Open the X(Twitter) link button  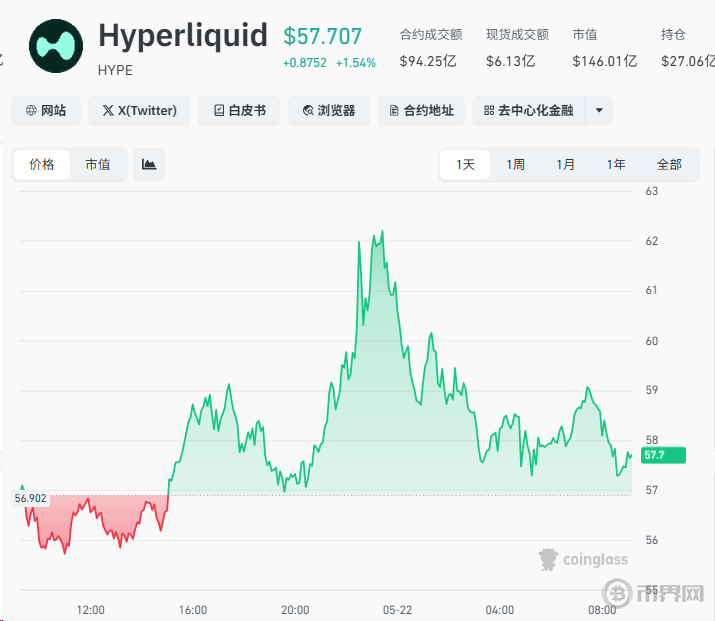tap(140, 111)
